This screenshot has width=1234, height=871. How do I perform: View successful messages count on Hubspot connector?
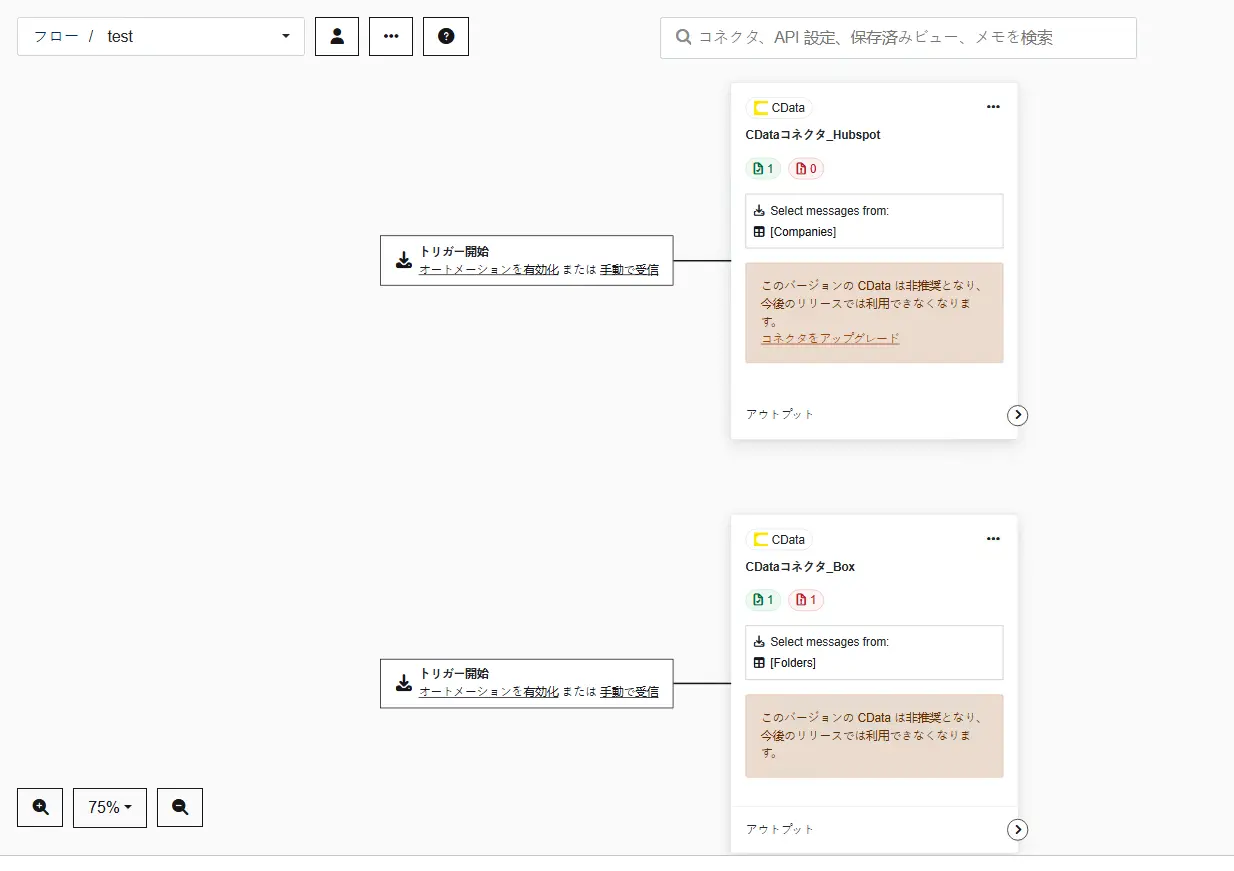click(x=763, y=169)
